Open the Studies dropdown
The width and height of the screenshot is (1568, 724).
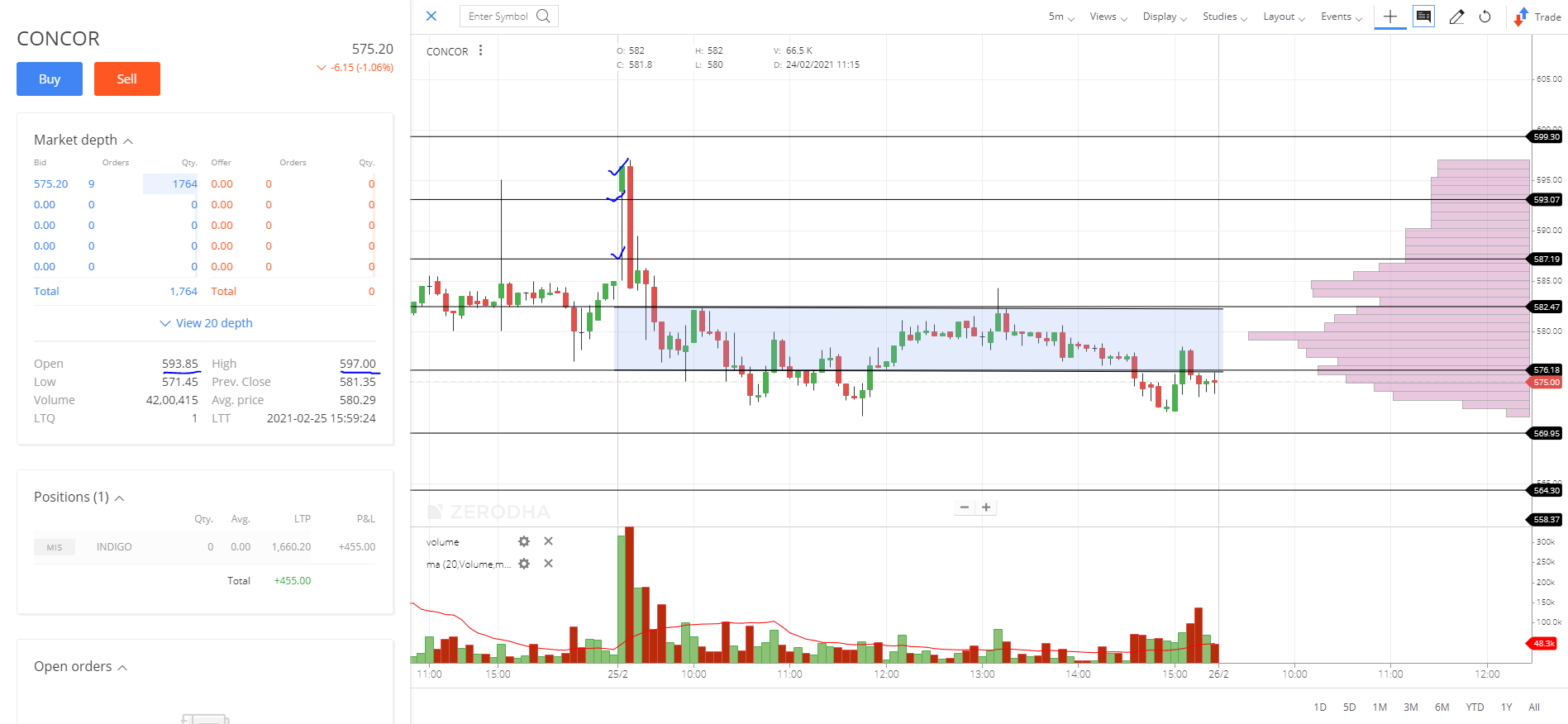(x=1225, y=17)
